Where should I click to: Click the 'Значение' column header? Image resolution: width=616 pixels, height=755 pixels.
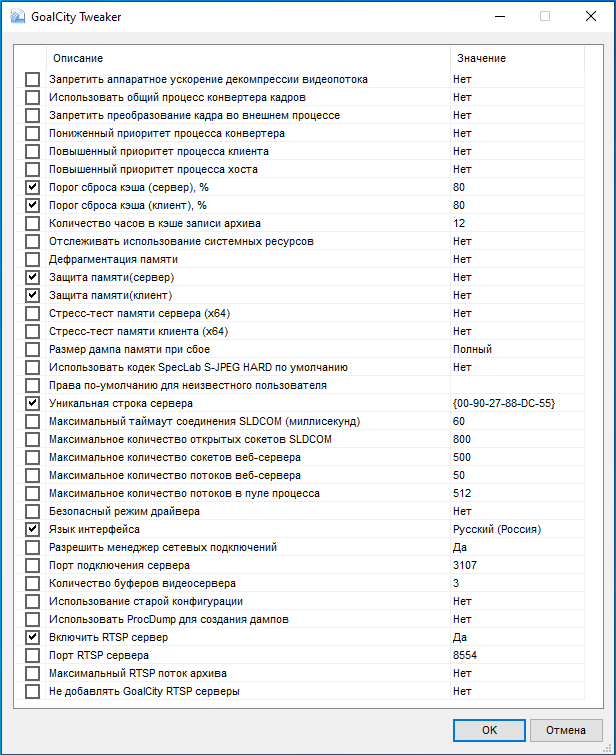(x=517, y=58)
